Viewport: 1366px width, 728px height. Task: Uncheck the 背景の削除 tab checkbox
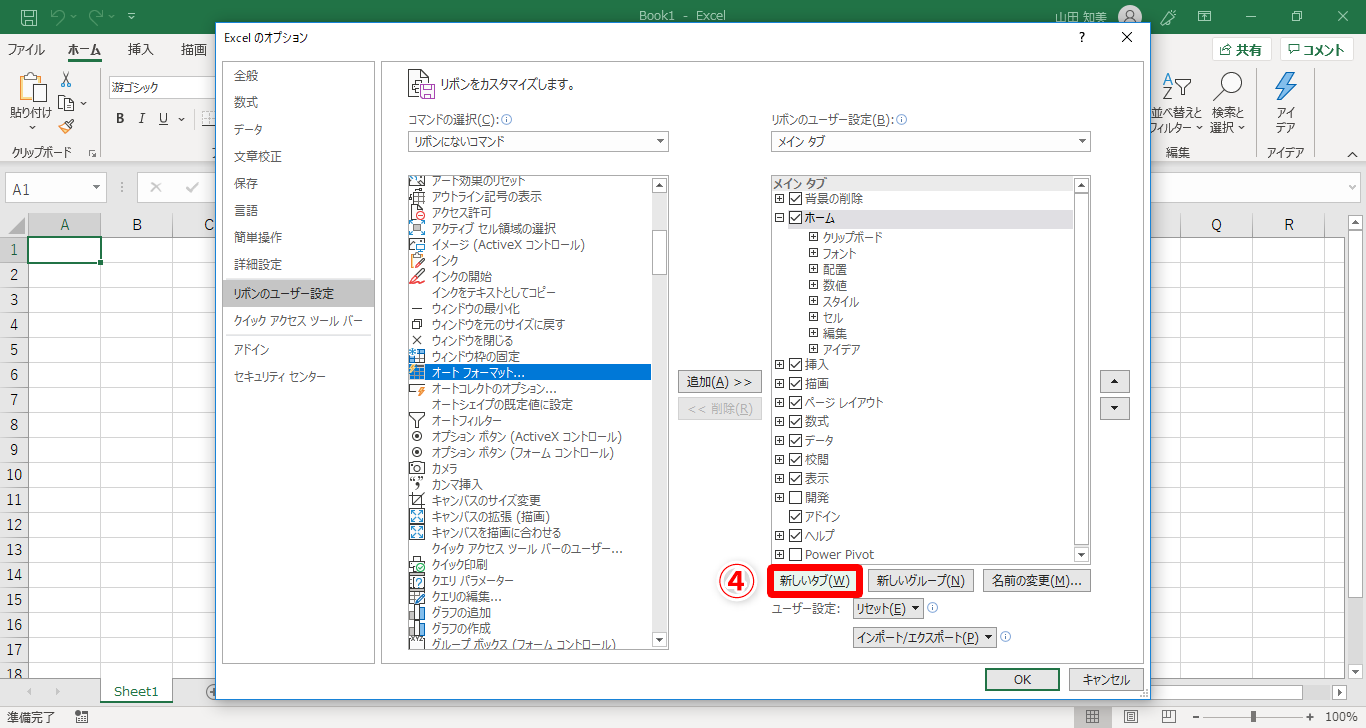796,199
